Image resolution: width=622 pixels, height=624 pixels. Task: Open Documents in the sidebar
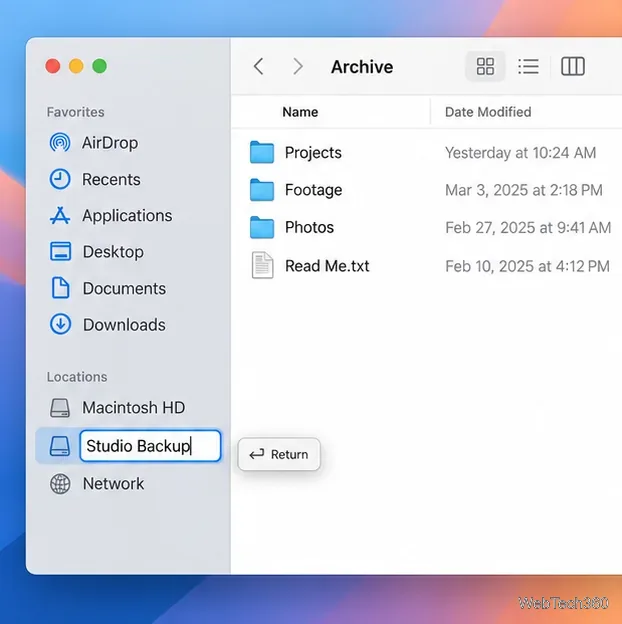point(124,289)
